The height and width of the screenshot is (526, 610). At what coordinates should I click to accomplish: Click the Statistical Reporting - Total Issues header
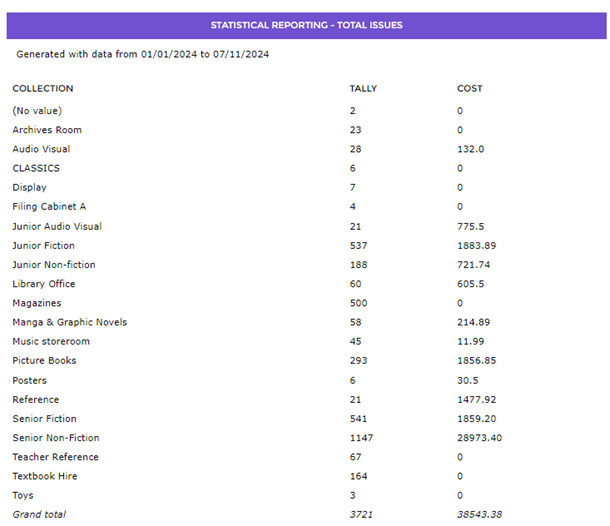pos(307,25)
